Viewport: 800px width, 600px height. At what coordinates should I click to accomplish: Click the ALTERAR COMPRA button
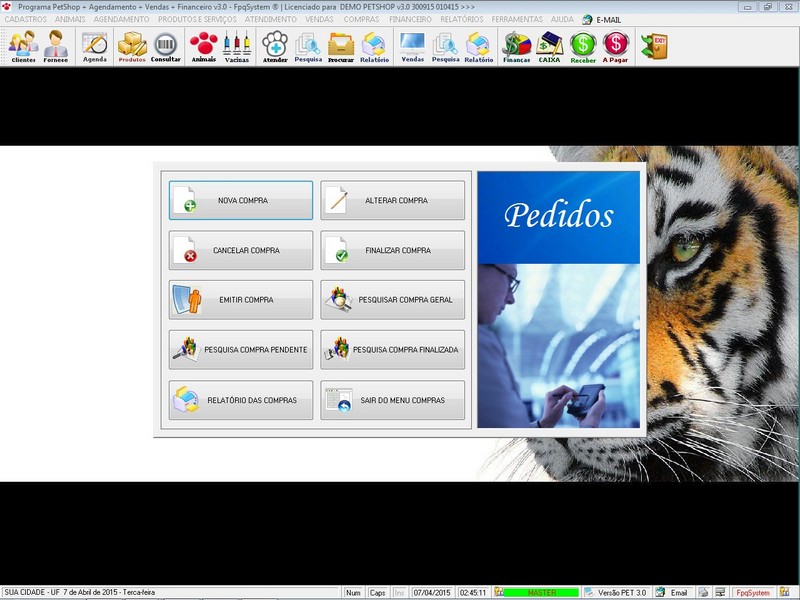point(392,200)
